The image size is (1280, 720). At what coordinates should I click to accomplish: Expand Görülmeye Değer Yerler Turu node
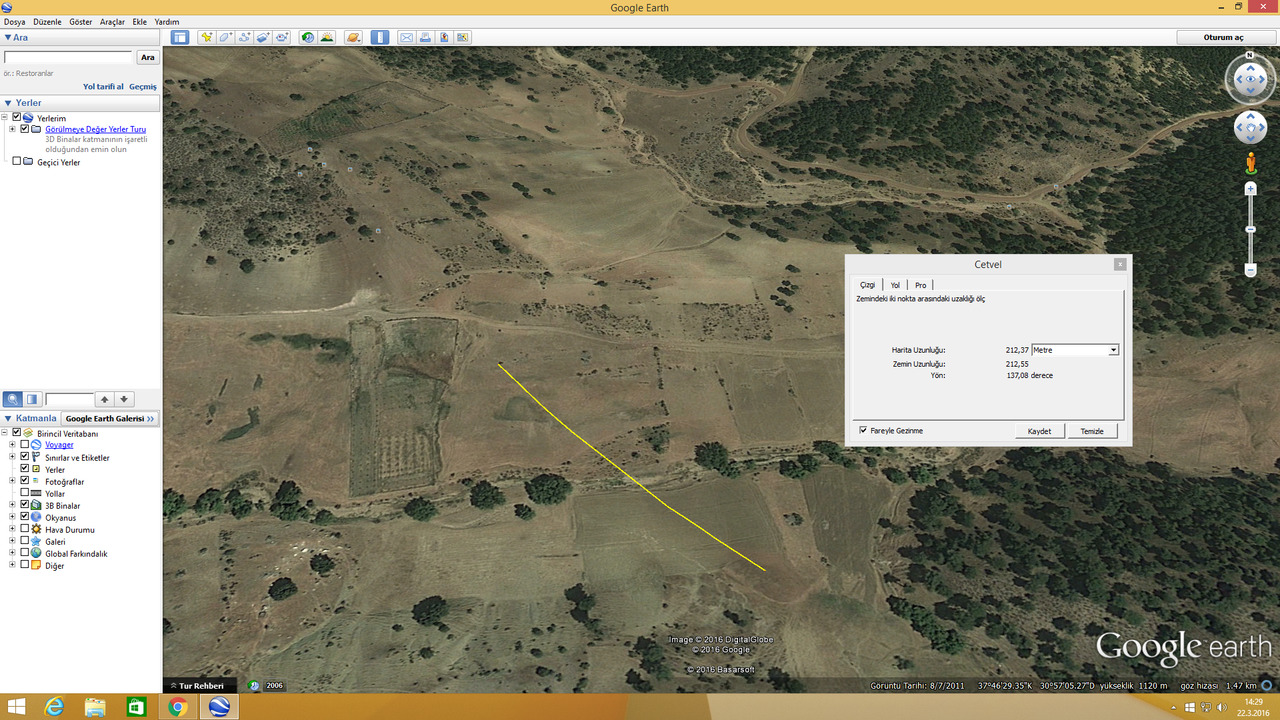click(x=12, y=129)
